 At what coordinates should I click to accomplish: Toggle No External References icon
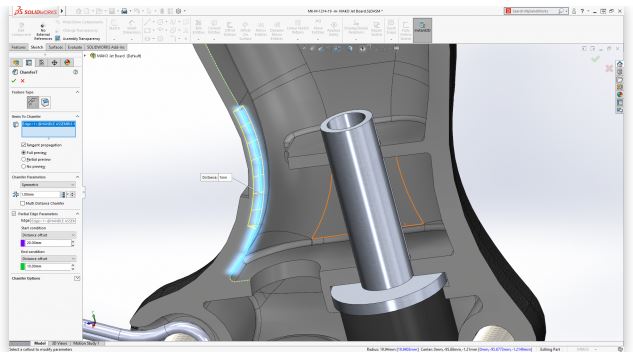(x=43, y=31)
